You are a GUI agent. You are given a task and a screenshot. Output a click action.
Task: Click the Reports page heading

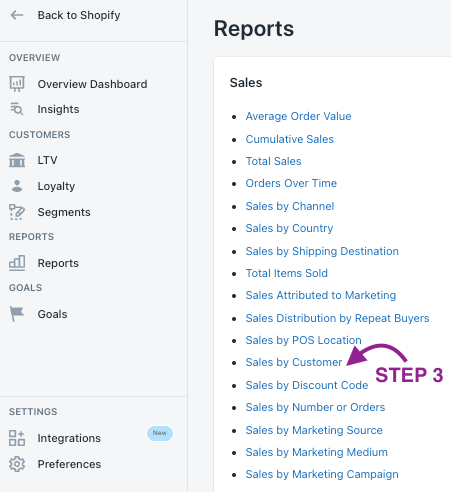pyautogui.click(x=254, y=29)
